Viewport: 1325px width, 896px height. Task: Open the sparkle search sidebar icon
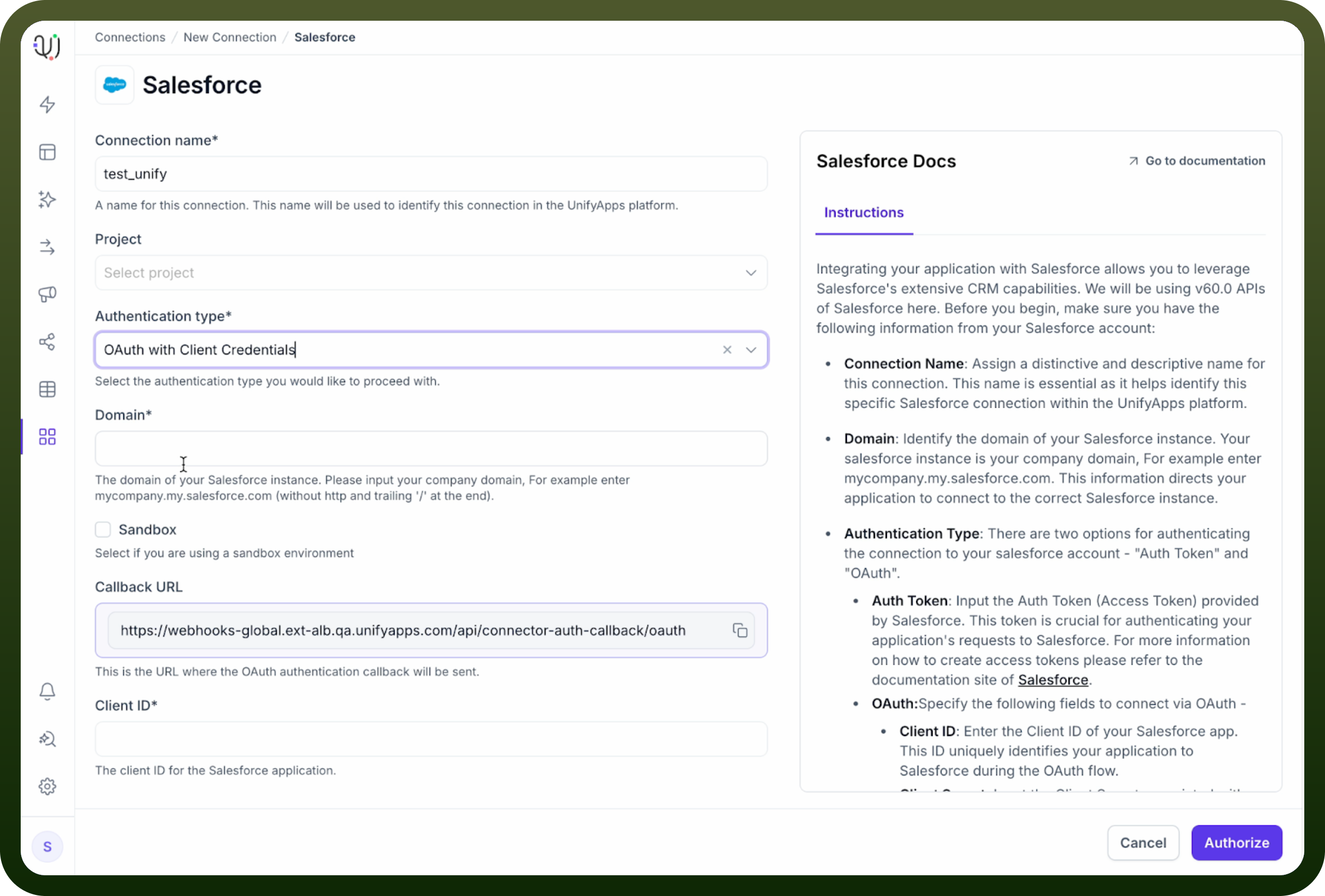47,739
